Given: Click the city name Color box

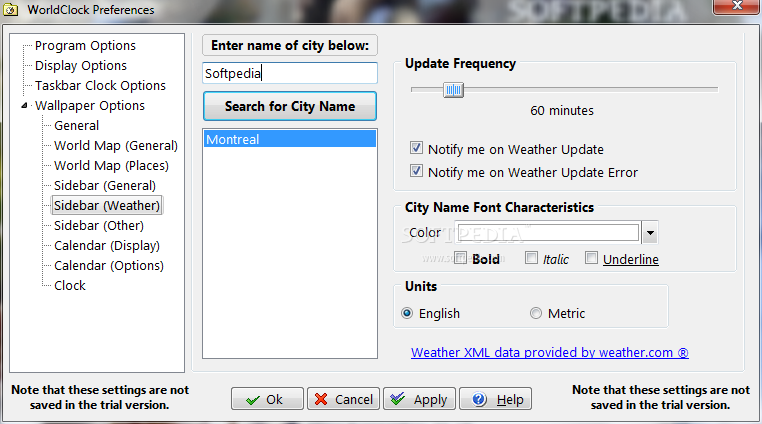Looking at the screenshot, I should click(x=548, y=232).
